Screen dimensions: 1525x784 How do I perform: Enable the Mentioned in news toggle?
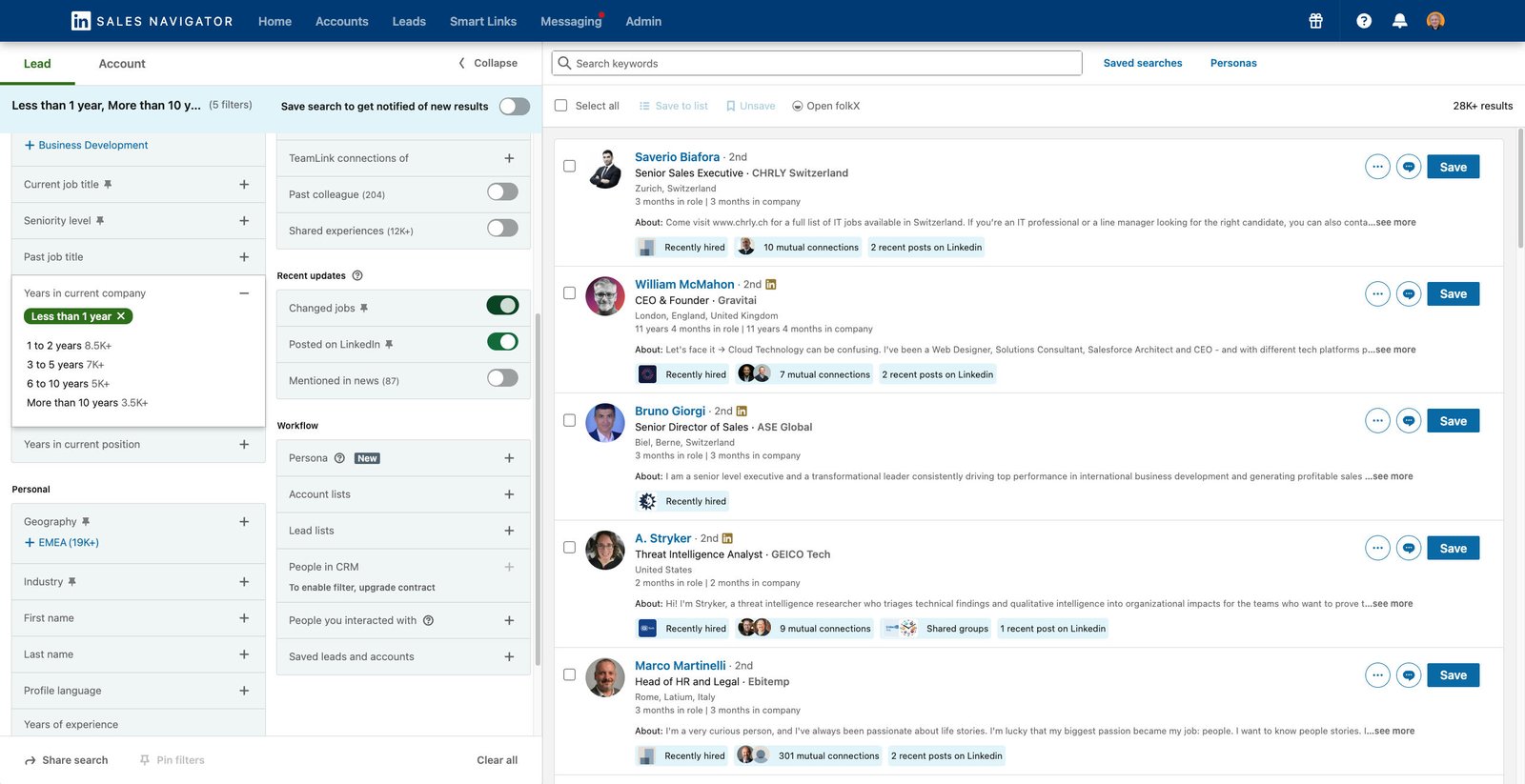pos(502,378)
